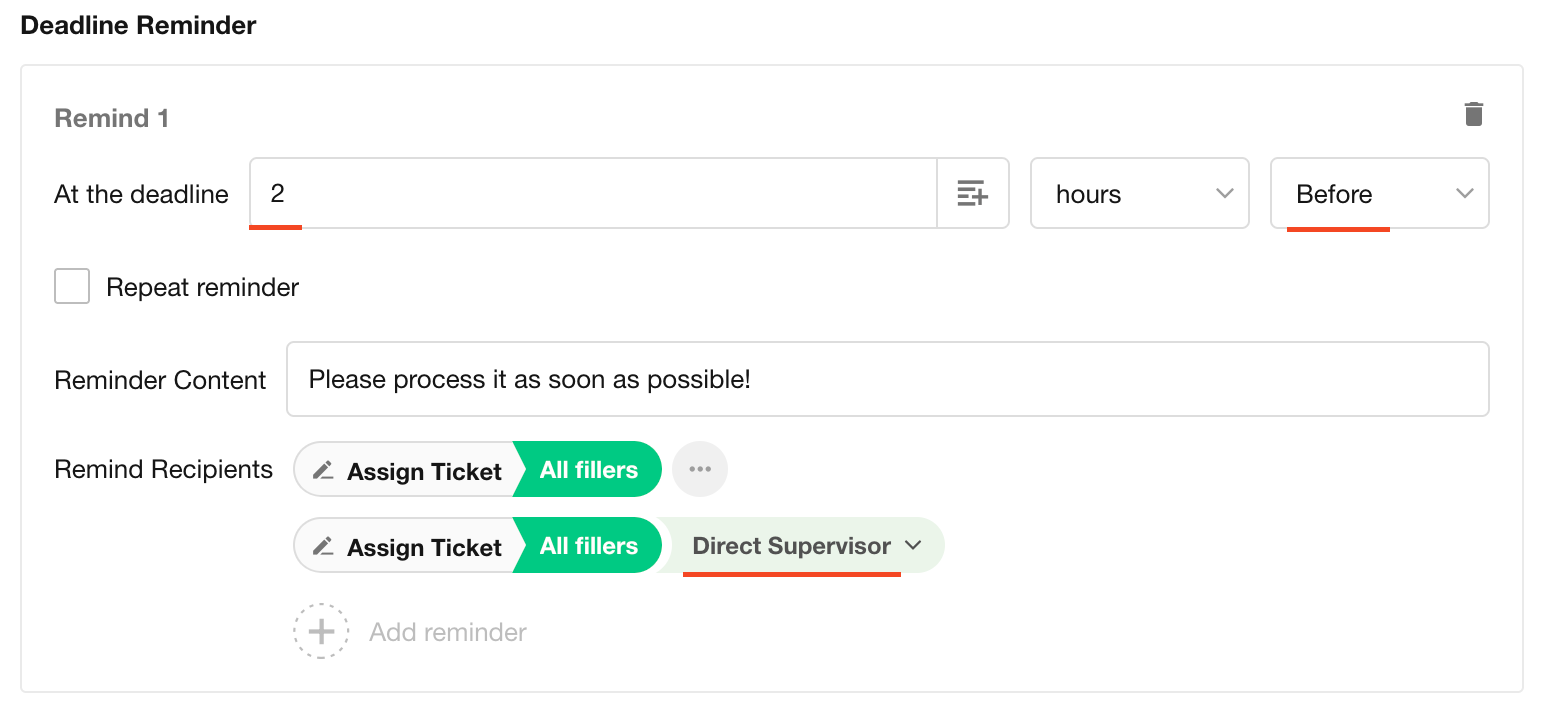Screen dimensions: 1554x720
Task: Click the pencil icon in the first Assign Ticket tag
Action: pyautogui.click(x=322, y=470)
